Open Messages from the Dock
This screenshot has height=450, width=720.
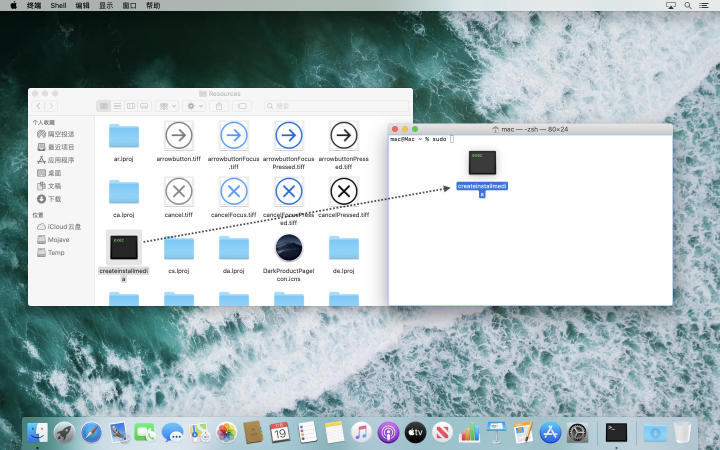tap(172, 433)
